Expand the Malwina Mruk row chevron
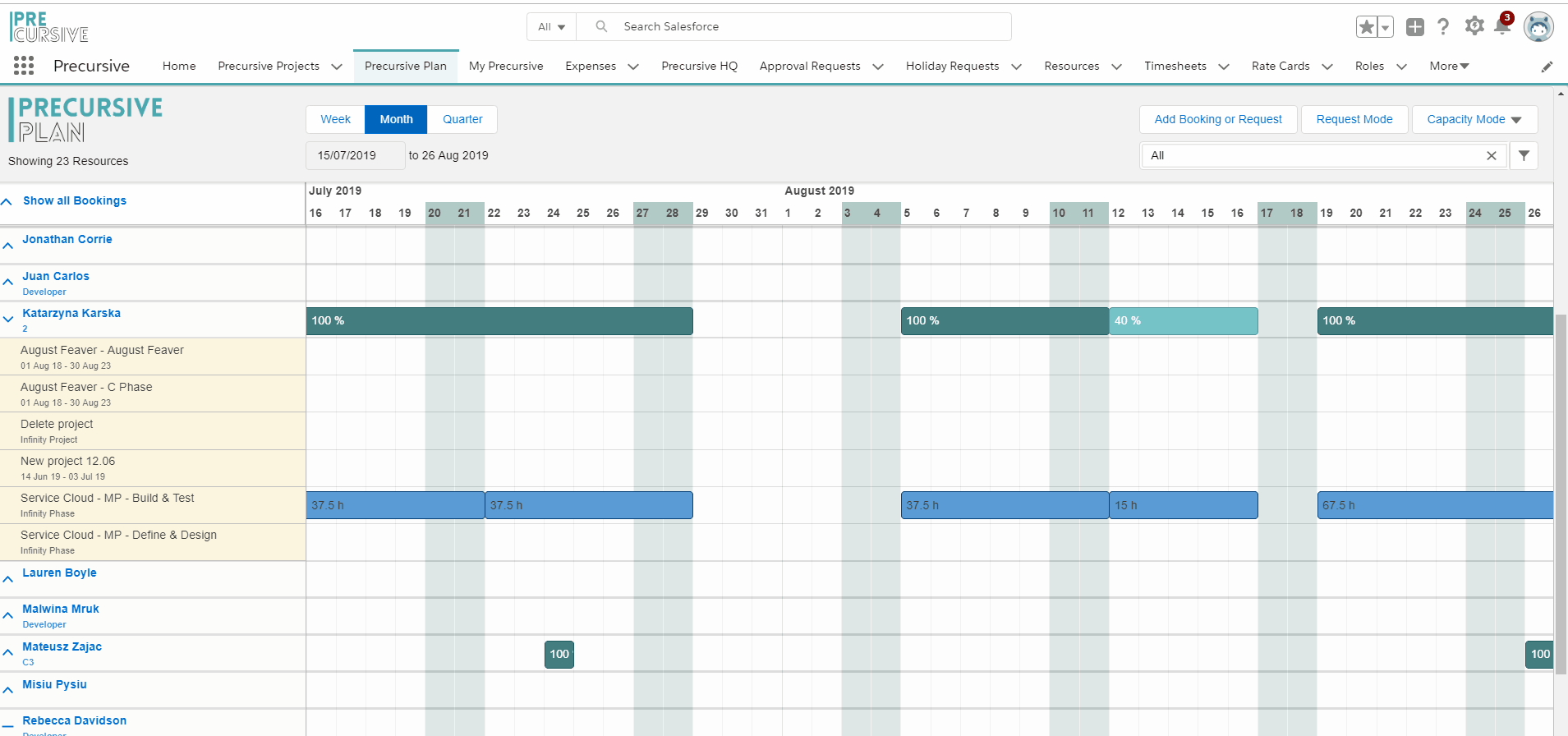This screenshot has height=736, width=1568. pyautogui.click(x=7, y=615)
